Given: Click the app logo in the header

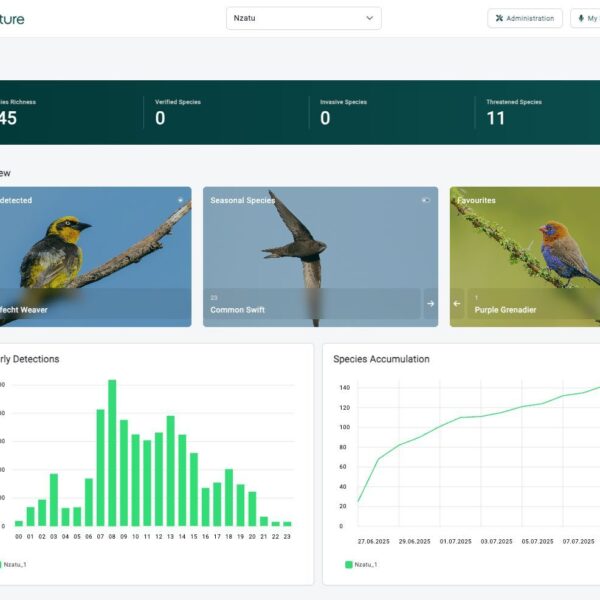Looking at the screenshot, I should [x=12, y=18].
